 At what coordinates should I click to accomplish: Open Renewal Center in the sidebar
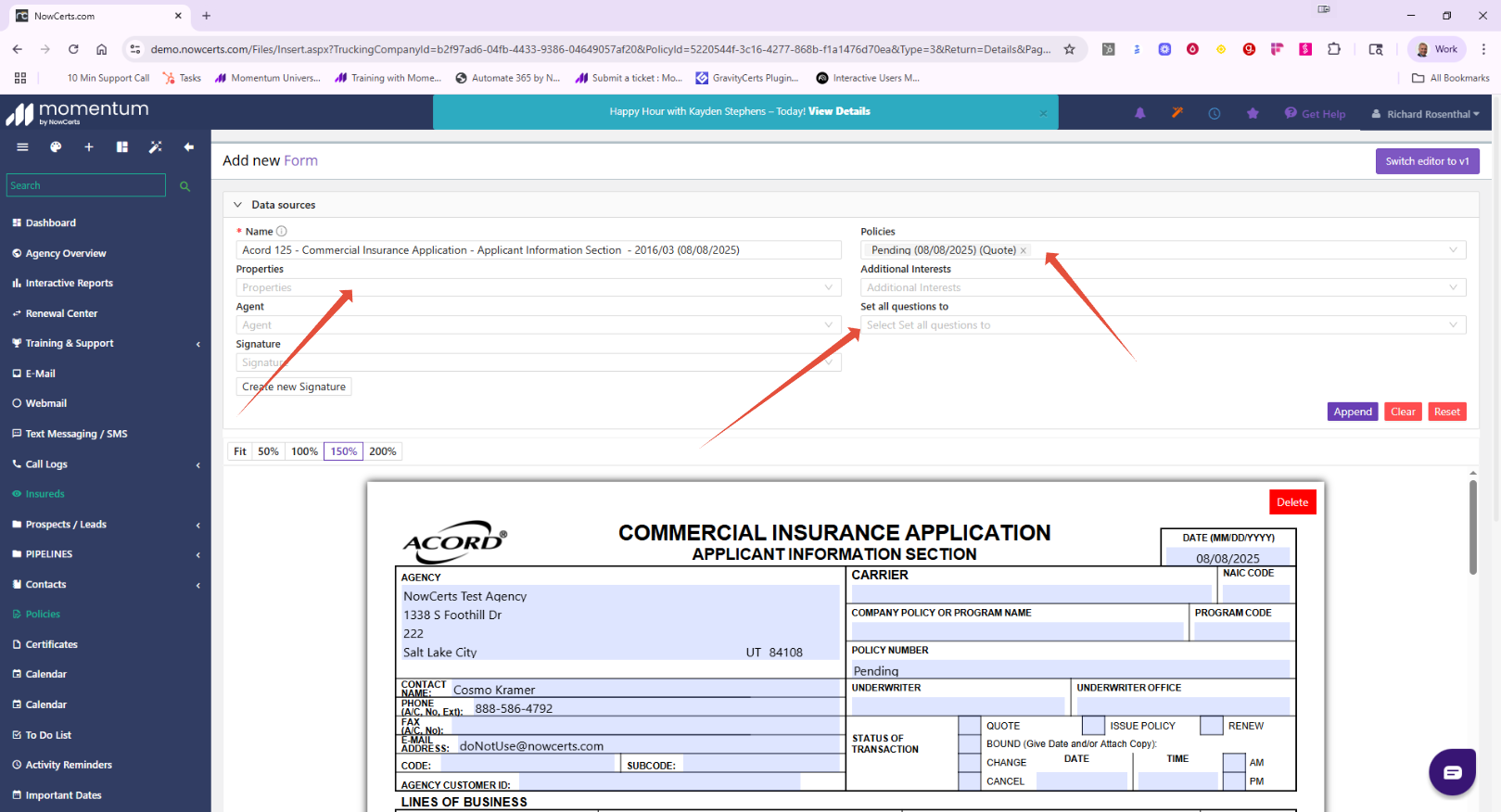tap(61, 314)
